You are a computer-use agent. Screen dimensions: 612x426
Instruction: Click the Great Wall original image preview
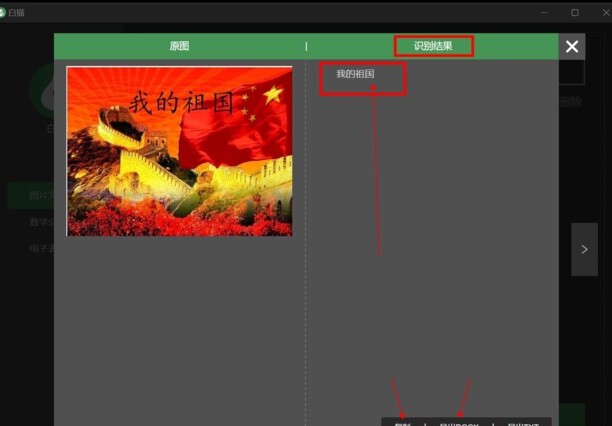pos(180,151)
